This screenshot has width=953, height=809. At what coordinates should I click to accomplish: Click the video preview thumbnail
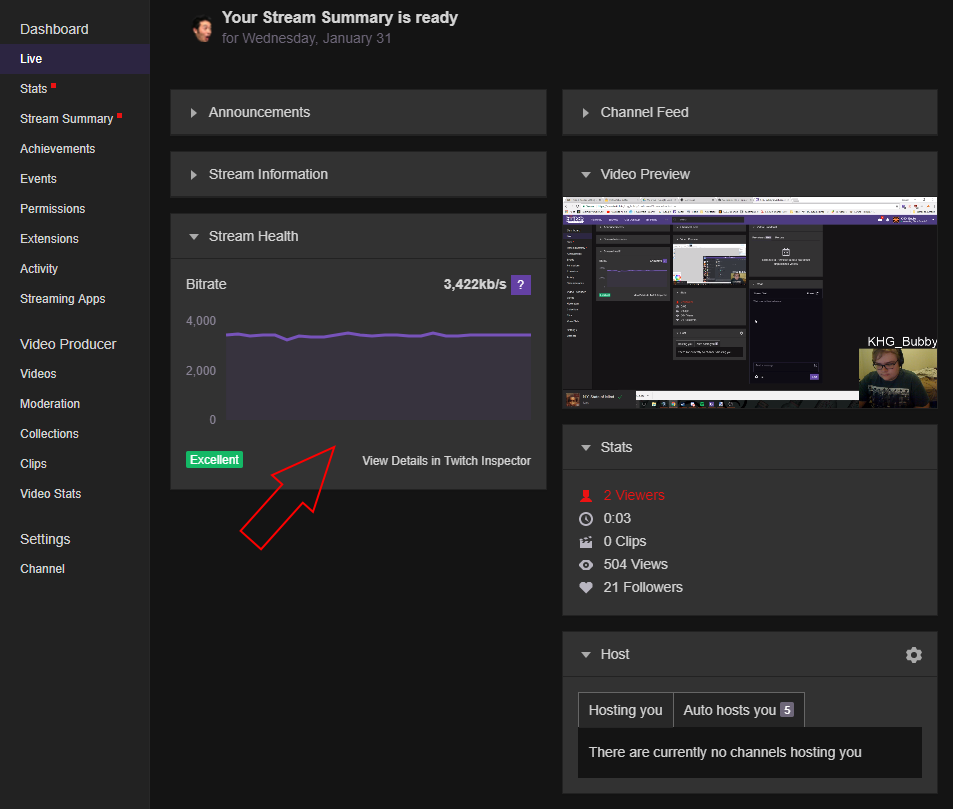[750, 303]
